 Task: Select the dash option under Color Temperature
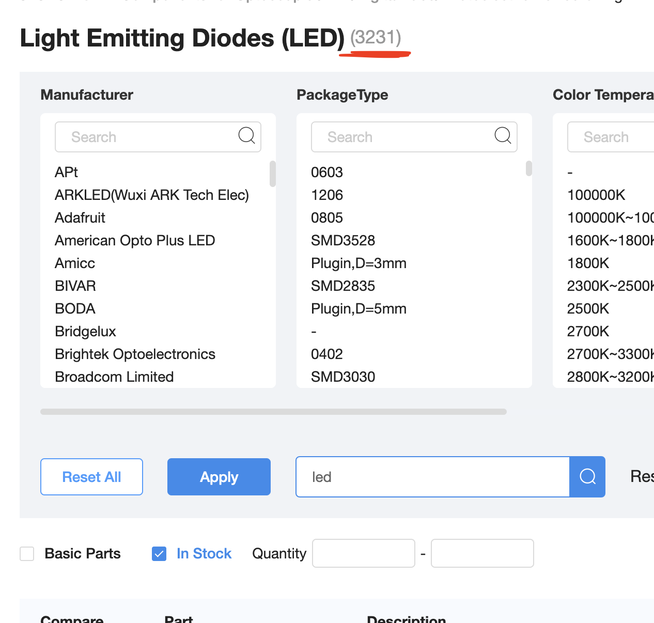(570, 172)
